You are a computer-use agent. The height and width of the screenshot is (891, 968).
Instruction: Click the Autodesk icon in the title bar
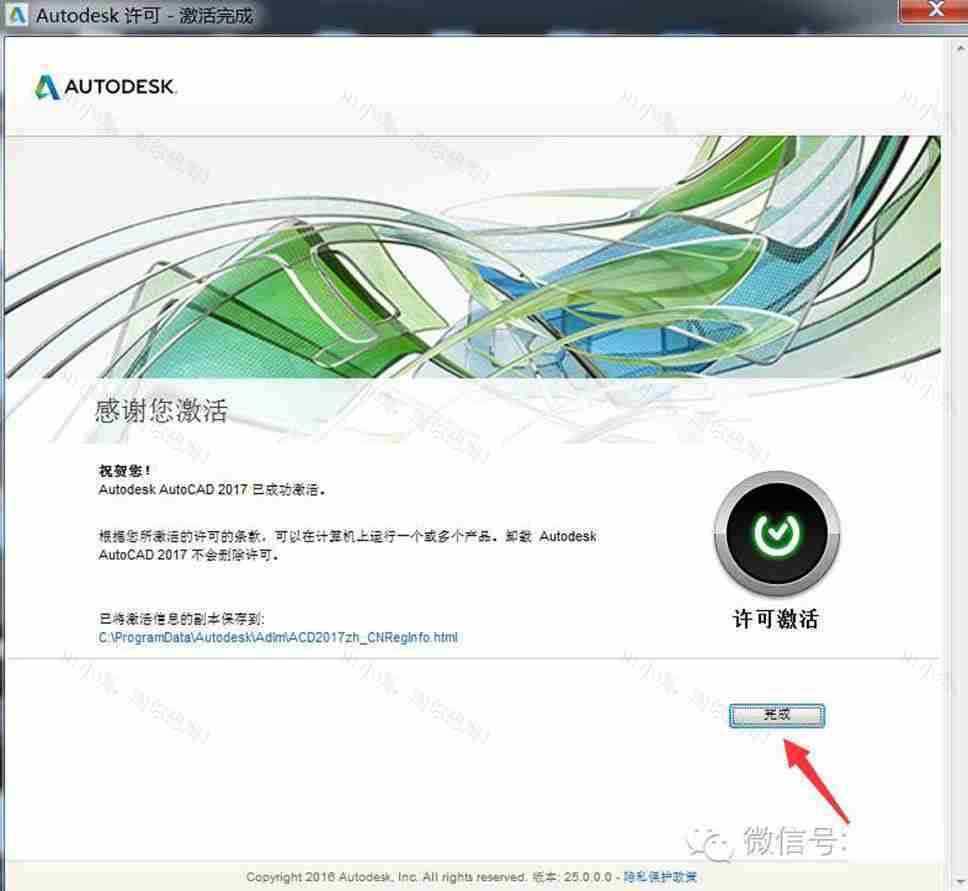tap(17, 16)
